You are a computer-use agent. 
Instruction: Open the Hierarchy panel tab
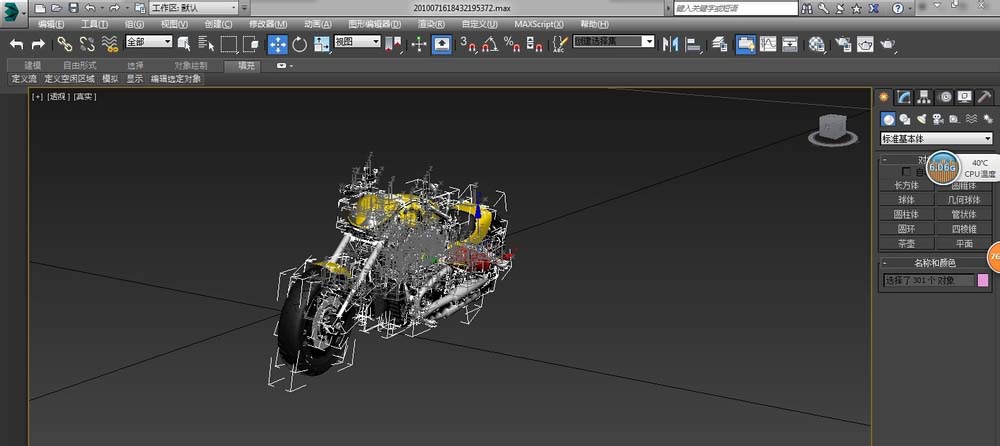click(923, 97)
